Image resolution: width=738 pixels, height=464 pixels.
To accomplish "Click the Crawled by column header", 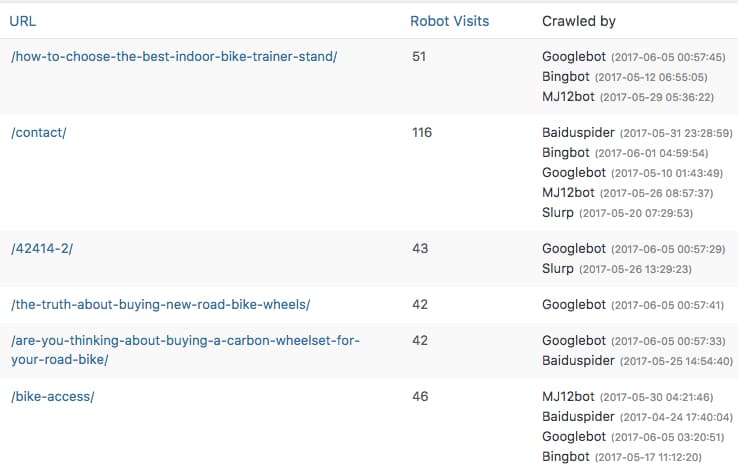I will (x=578, y=21).
